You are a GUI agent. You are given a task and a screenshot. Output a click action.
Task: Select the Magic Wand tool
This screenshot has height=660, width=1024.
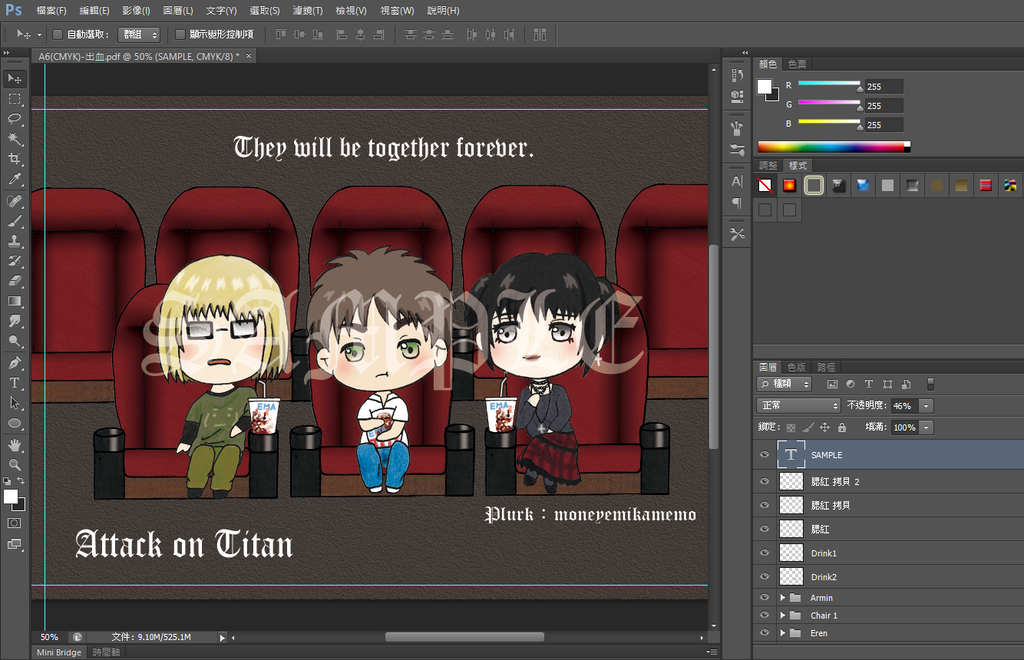coord(14,139)
